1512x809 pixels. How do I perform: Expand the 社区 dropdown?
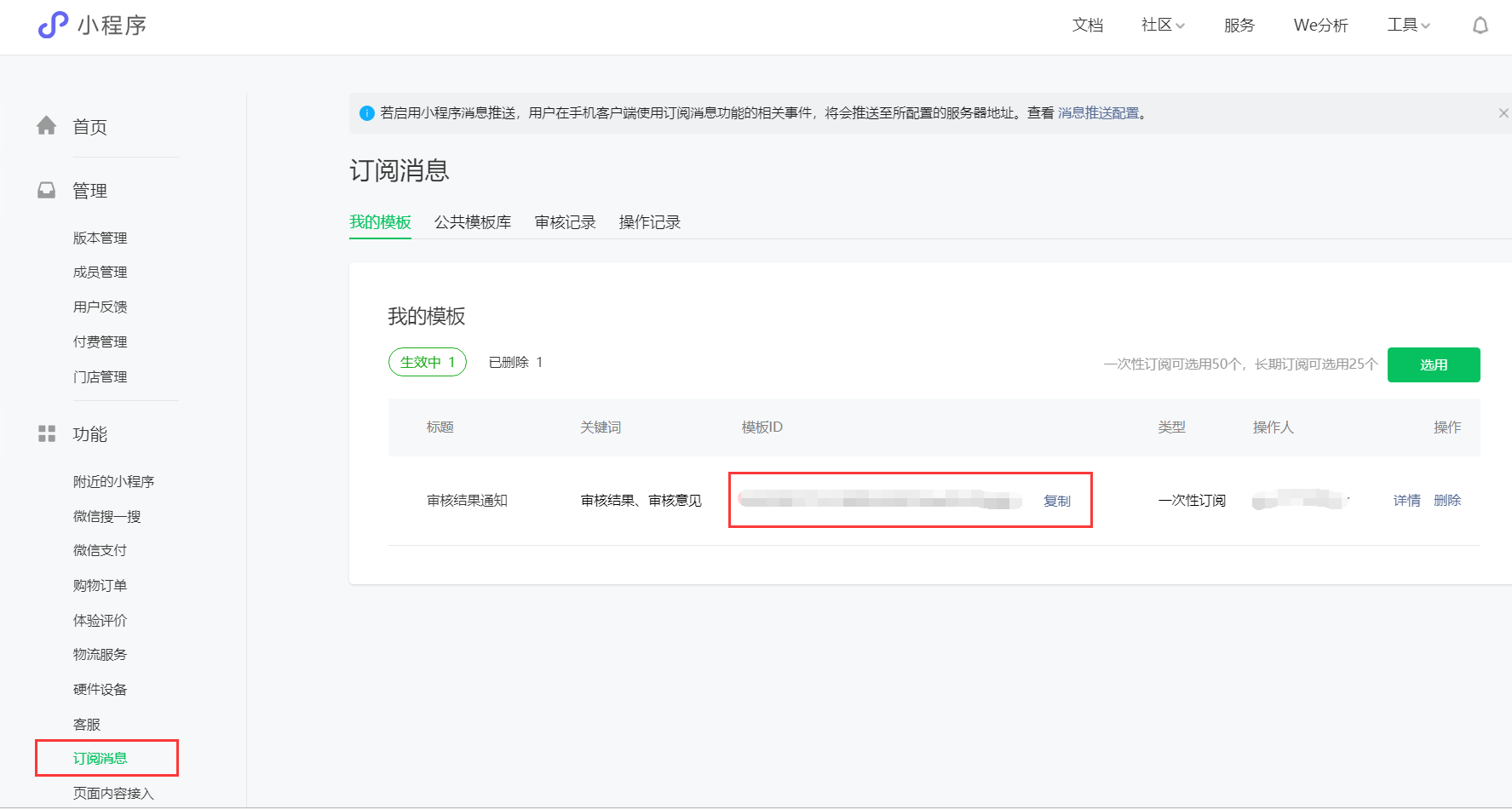point(1161,26)
